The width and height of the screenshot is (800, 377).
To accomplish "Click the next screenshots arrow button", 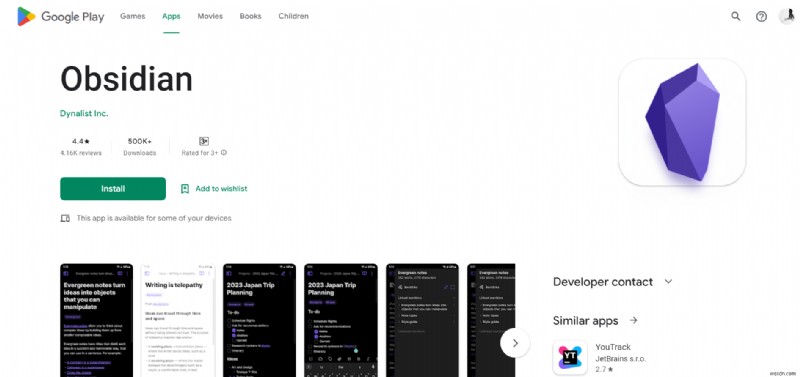I will click(515, 343).
